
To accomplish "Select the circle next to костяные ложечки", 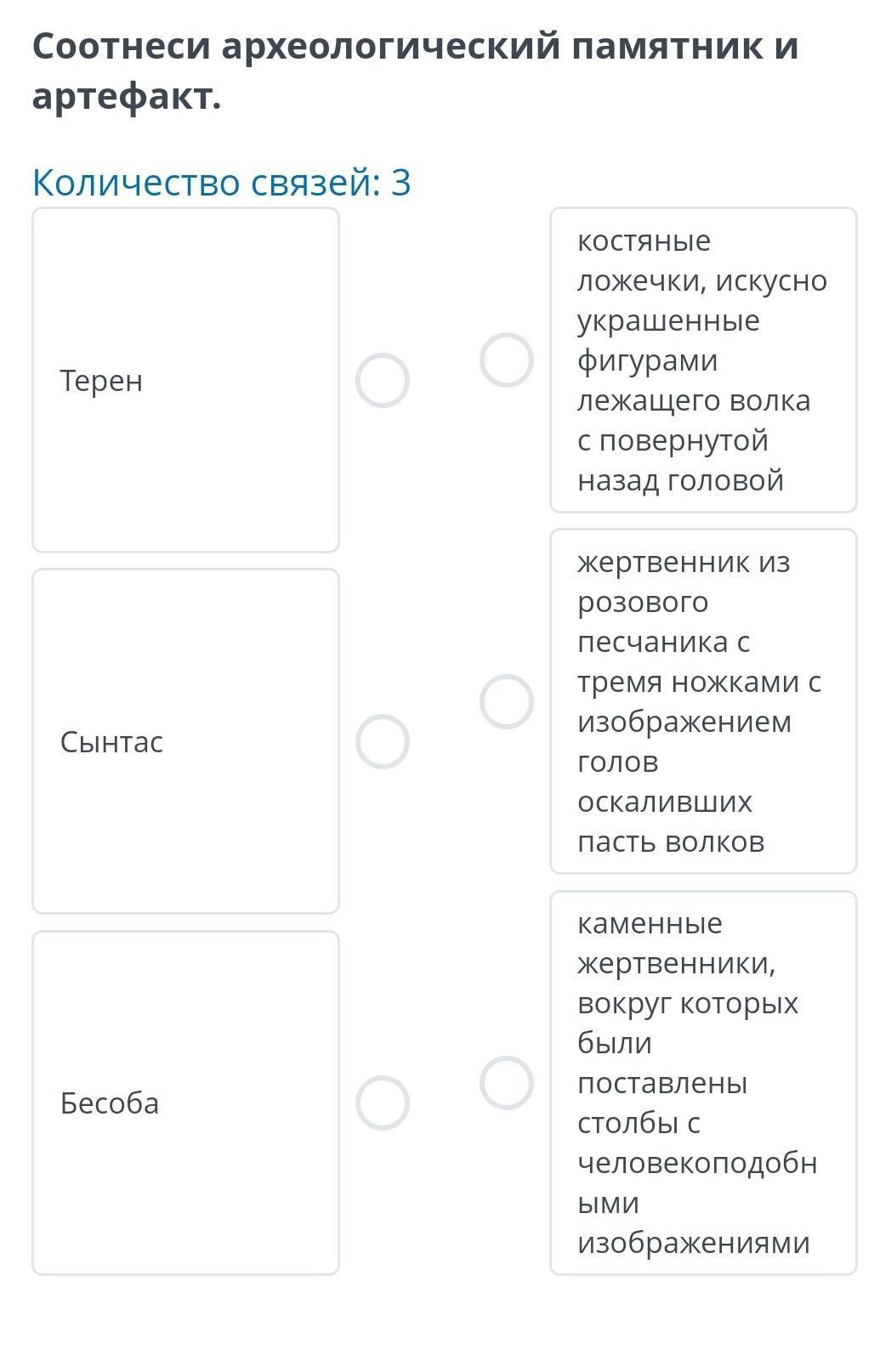I will (x=506, y=360).
